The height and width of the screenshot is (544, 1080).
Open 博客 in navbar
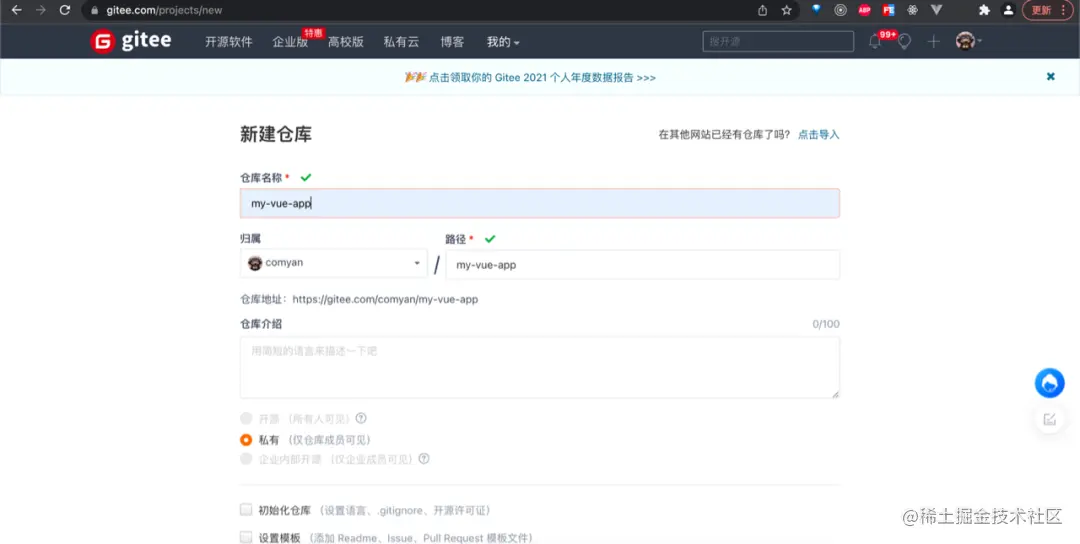[453, 42]
